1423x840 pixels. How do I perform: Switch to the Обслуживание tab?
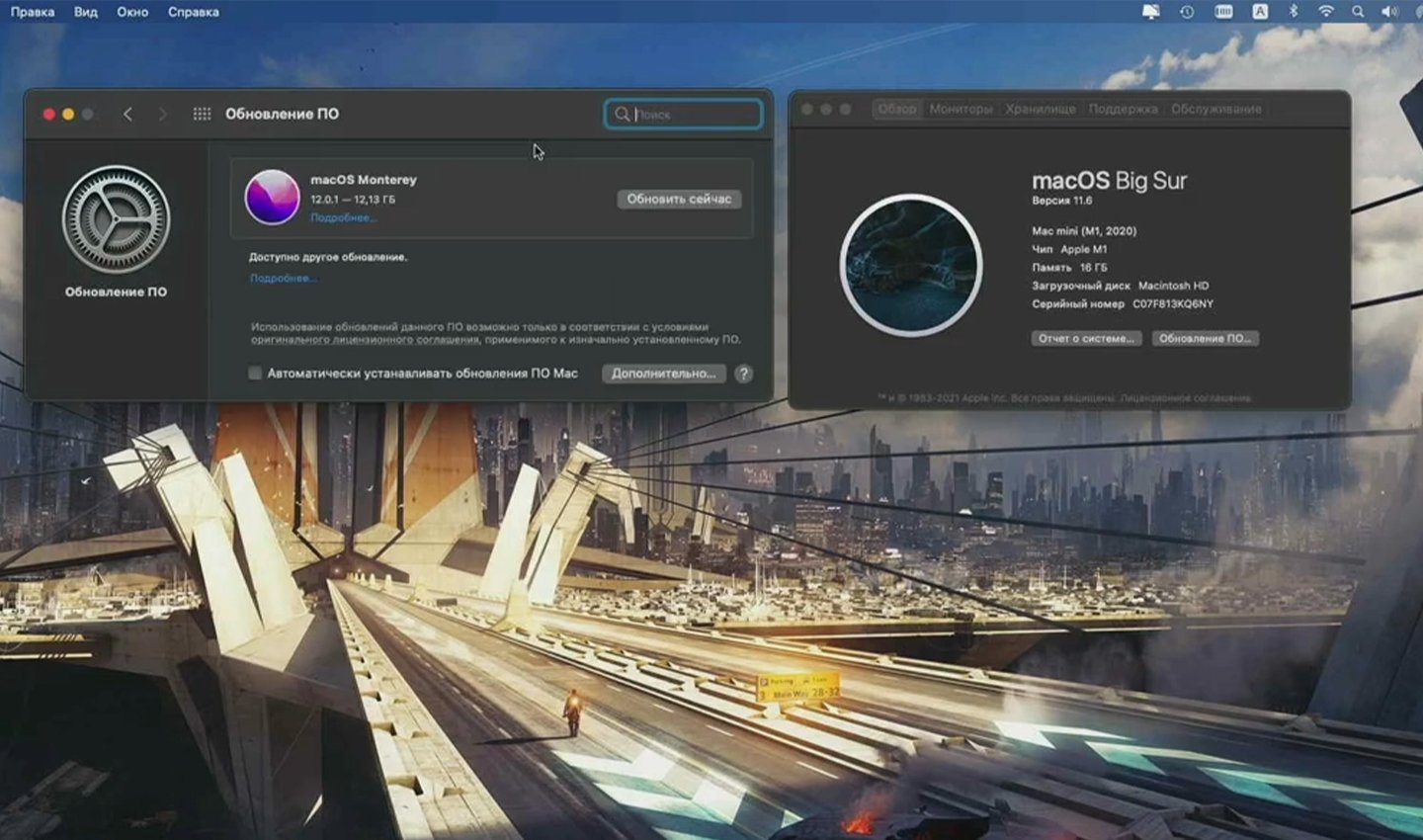1216,109
